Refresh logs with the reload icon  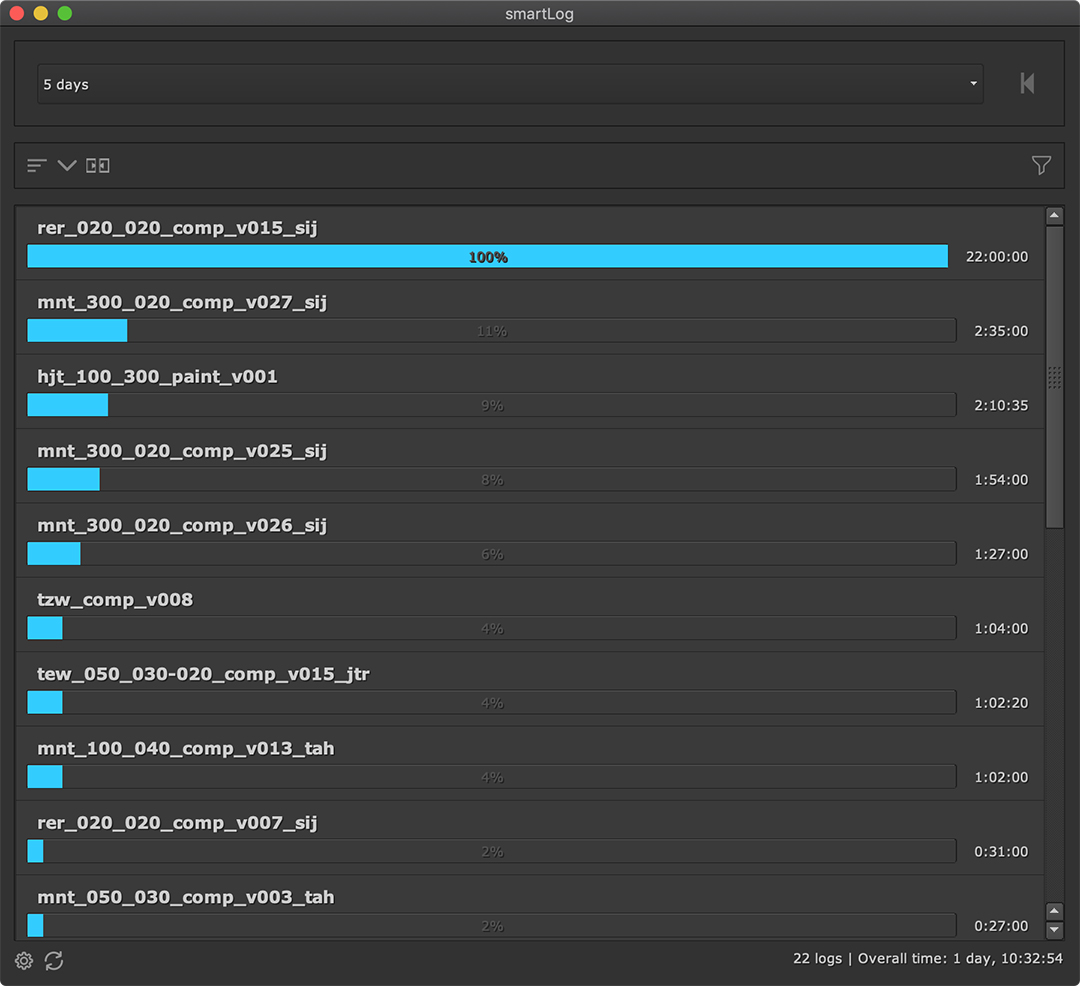[54, 961]
